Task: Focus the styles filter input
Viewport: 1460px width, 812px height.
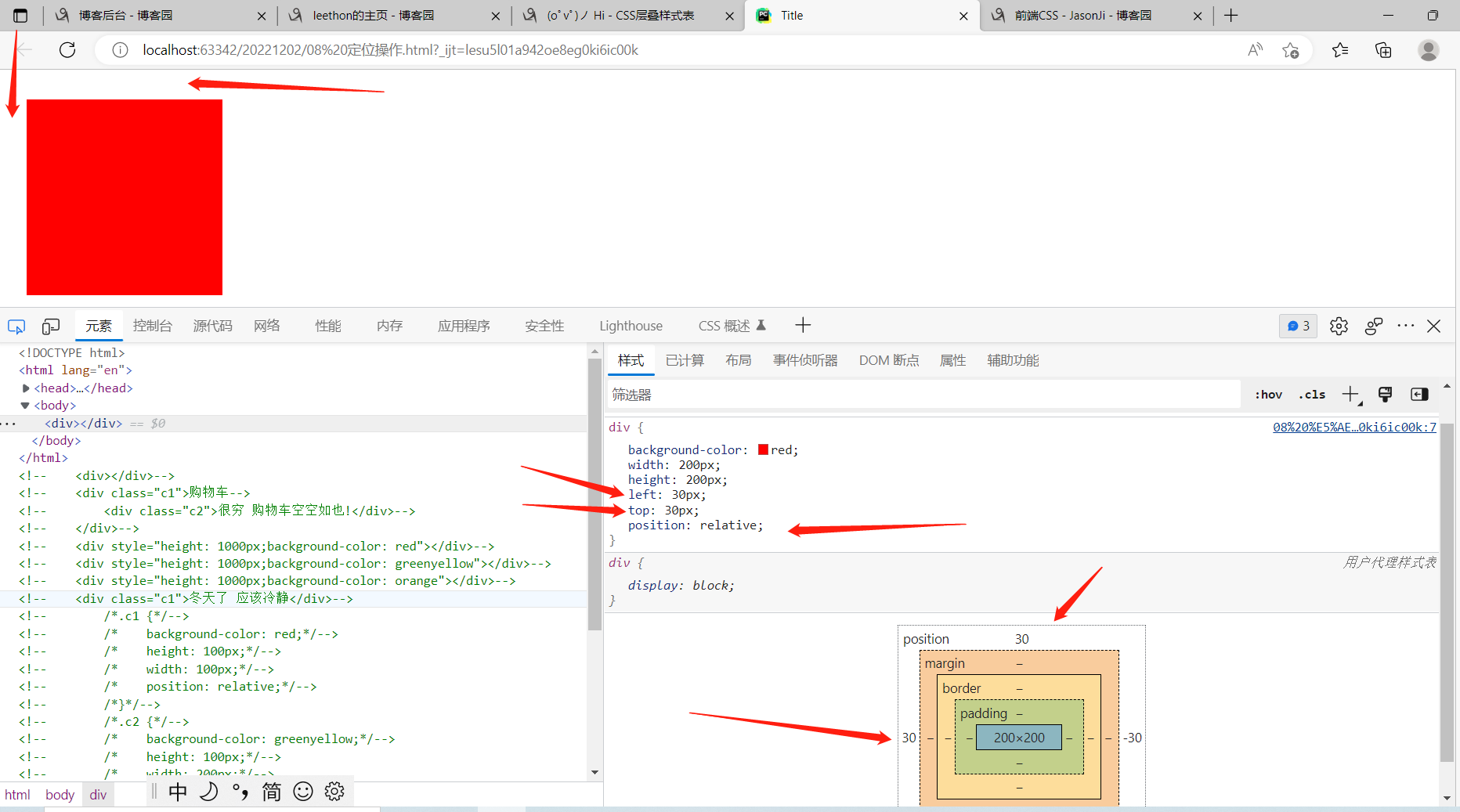Action: click(924, 395)
